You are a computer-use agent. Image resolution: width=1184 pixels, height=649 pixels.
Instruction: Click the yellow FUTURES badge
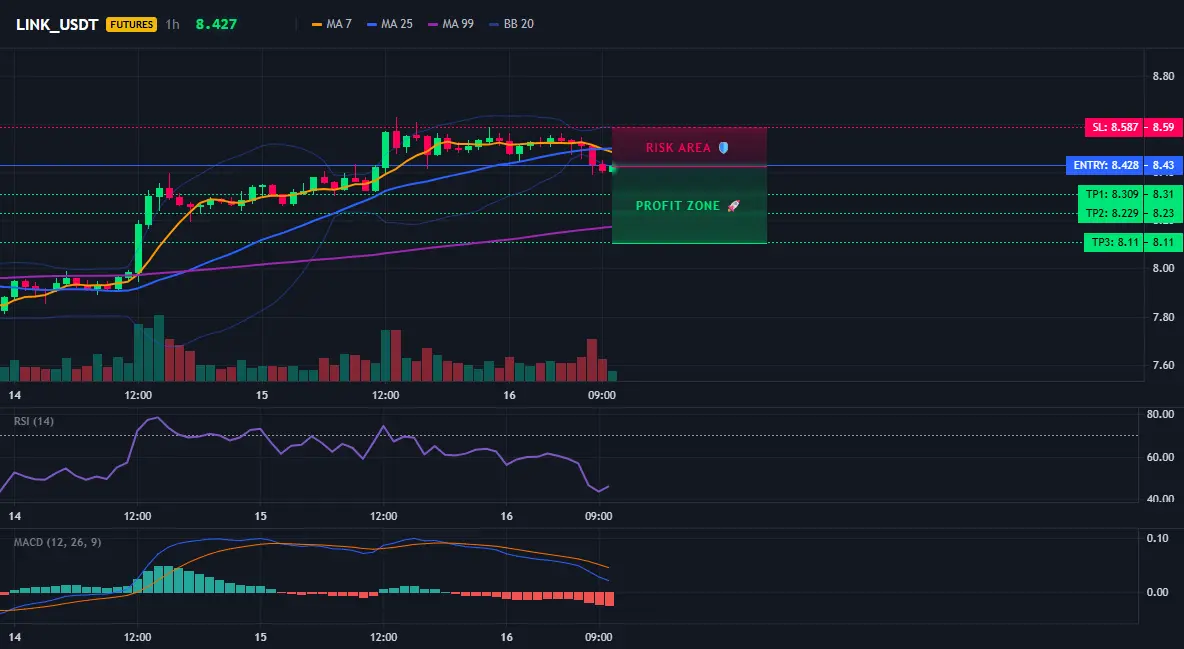point(131,24)
